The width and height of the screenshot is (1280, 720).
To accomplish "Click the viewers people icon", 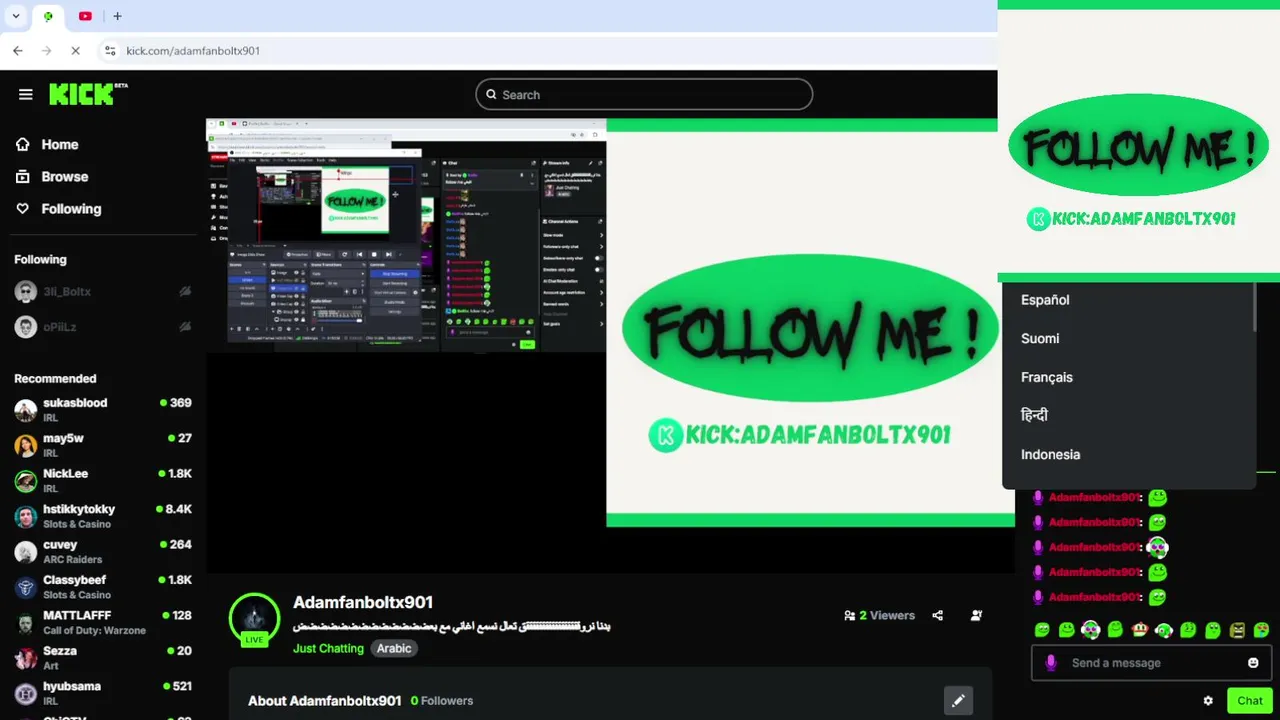I will coord(849,615).
